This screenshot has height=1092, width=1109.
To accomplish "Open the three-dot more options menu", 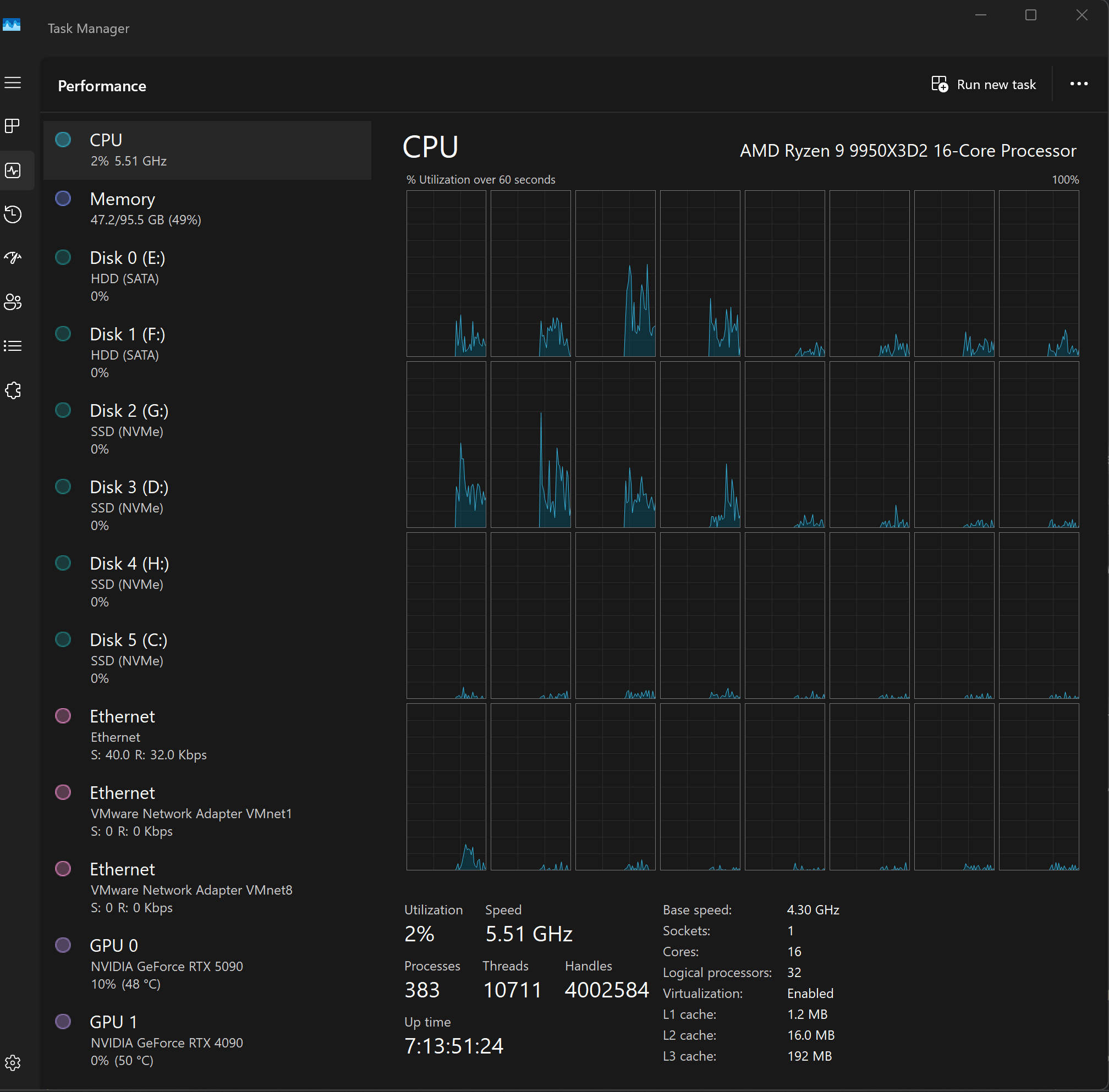I will [1079, 84].
